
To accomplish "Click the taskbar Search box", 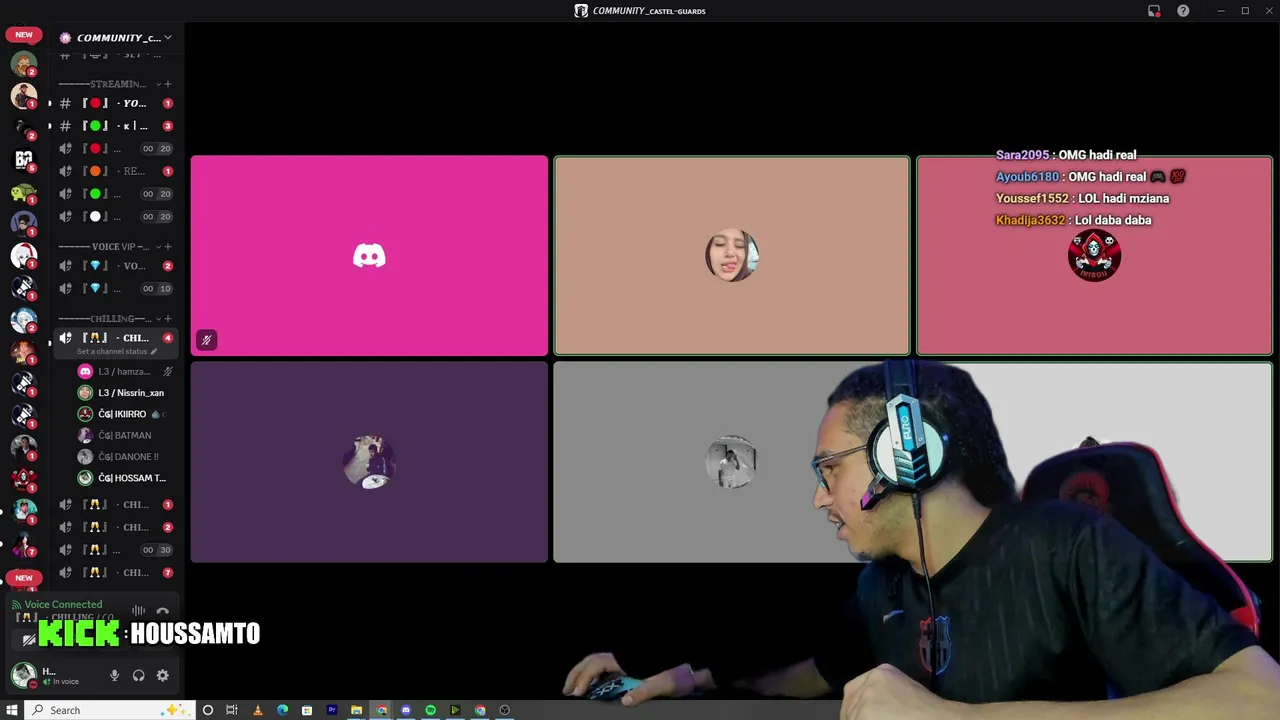I will [108, 710].
